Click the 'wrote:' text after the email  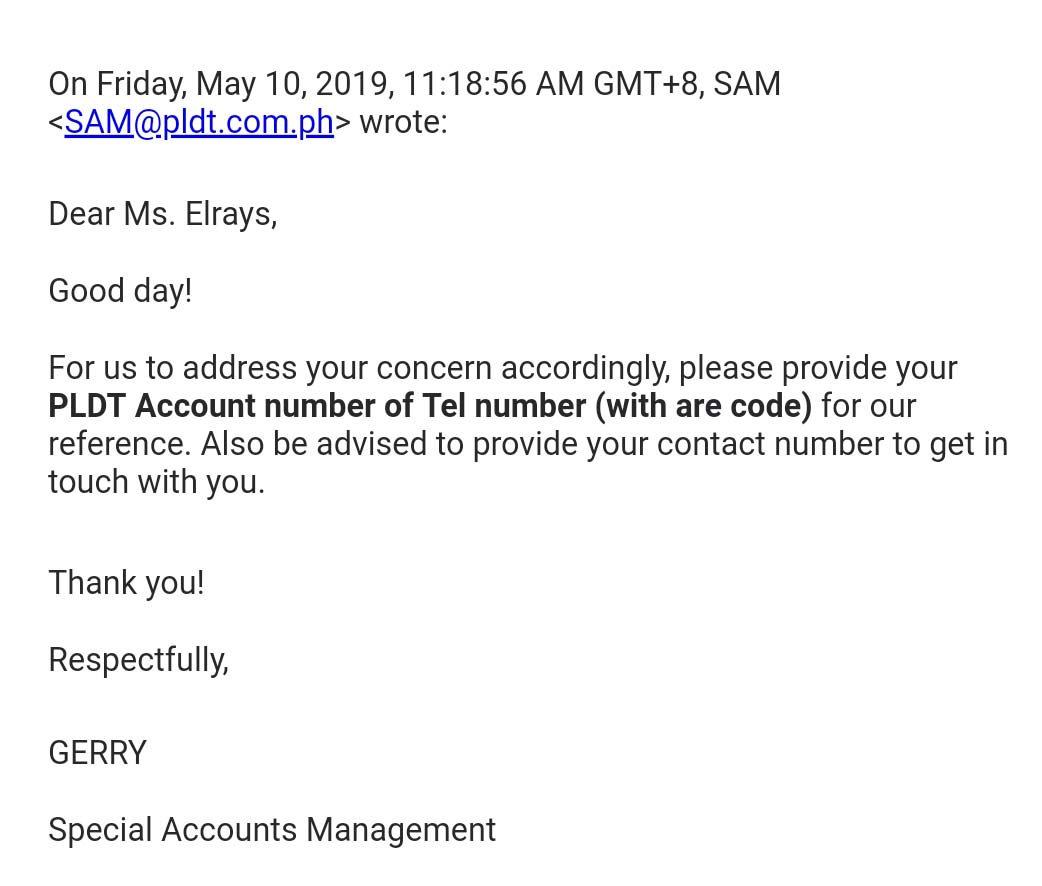pyautogui.click(x=403, y=122)
